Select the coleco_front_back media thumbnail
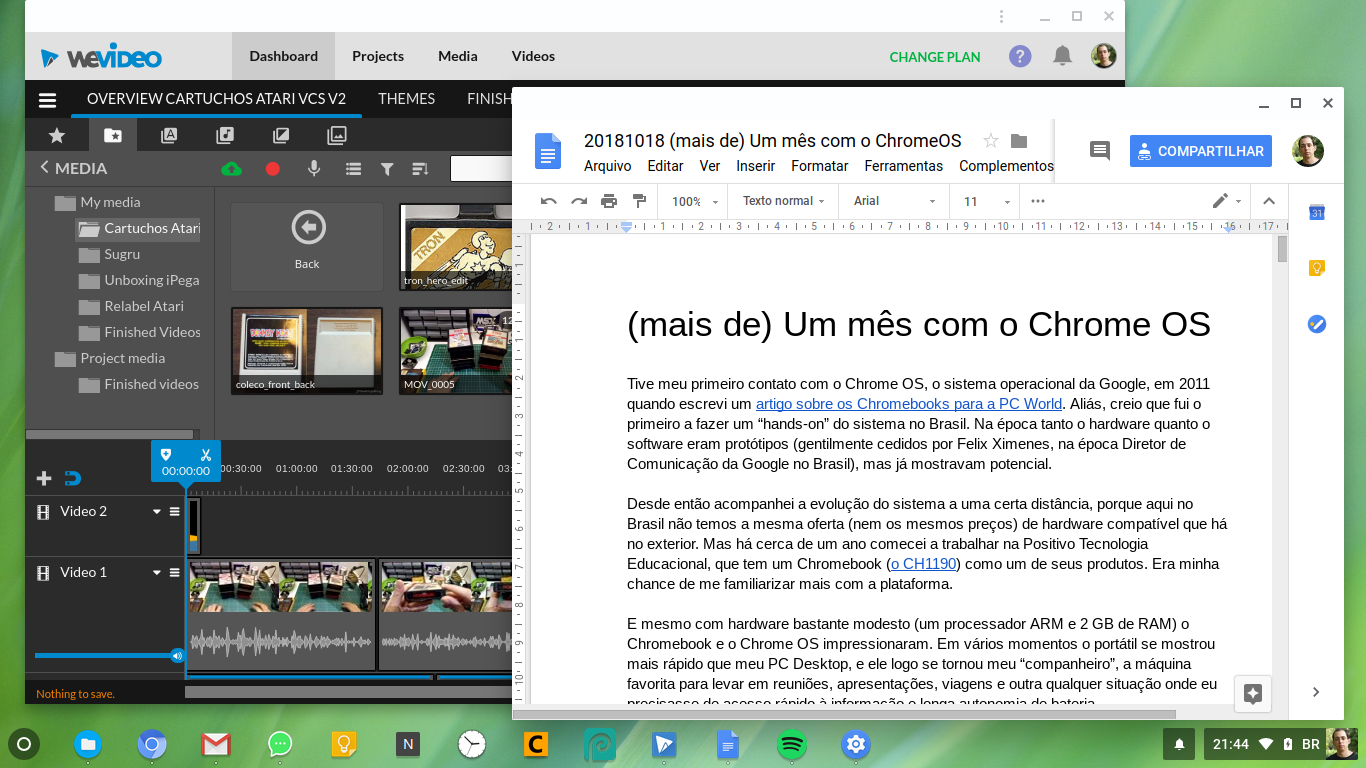This screenshot has width=1366, height=768. (307, 350)
